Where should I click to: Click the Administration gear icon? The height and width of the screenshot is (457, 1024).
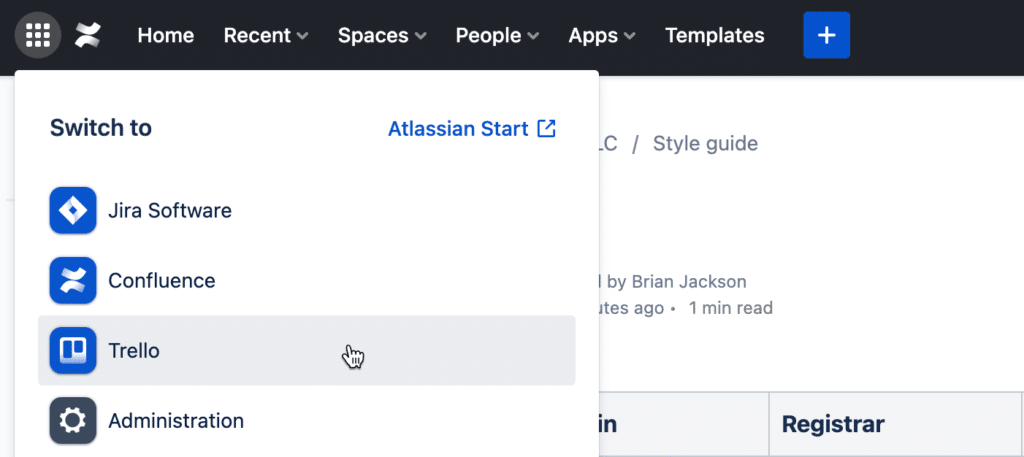tap(73, 421)
